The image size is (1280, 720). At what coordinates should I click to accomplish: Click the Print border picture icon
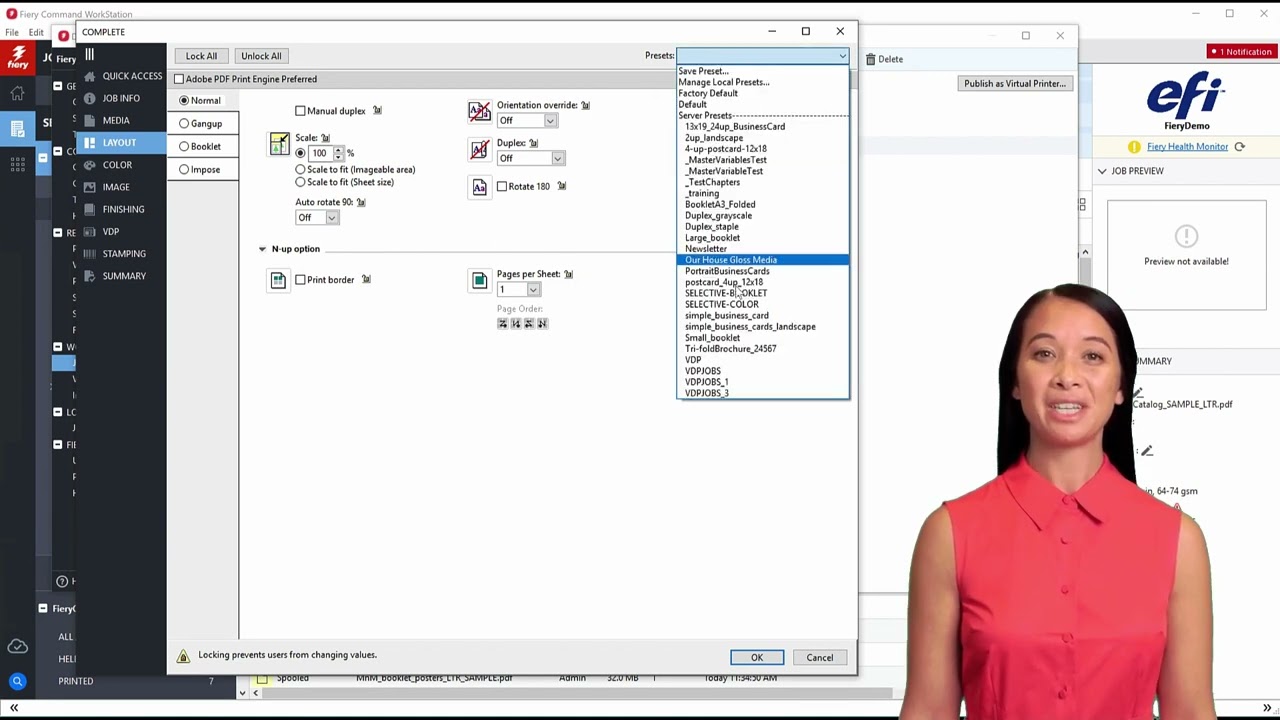pyautogui.click(x=278, y=281)
